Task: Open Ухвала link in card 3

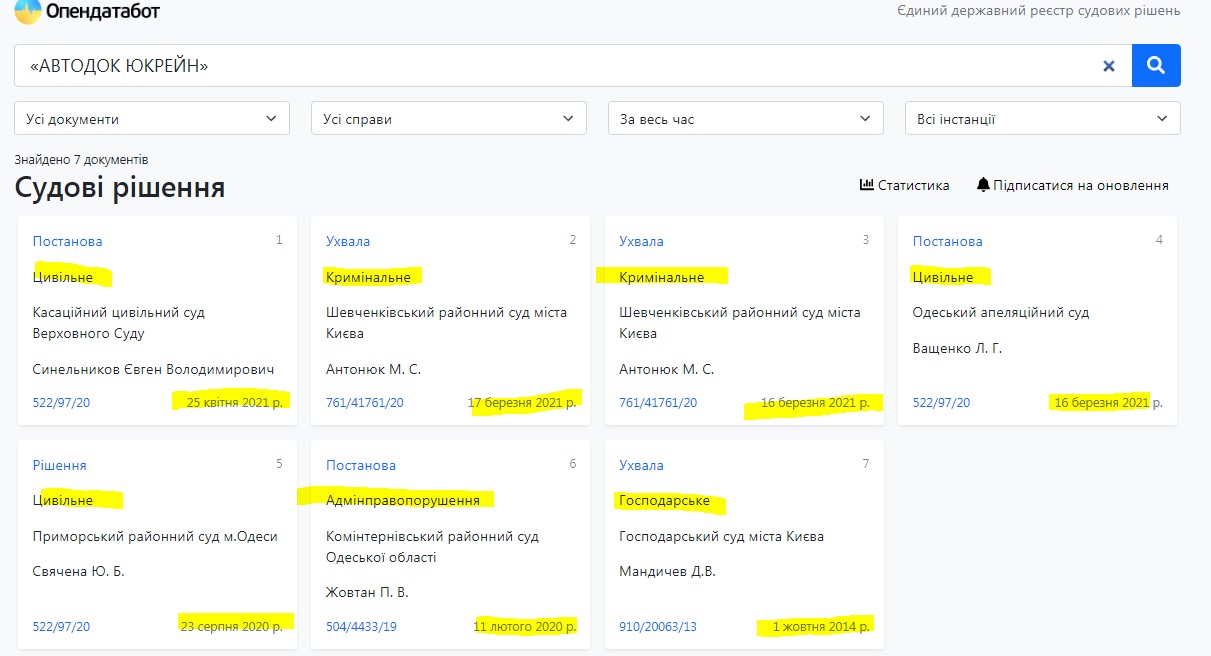Action: [x=641, y=241]
